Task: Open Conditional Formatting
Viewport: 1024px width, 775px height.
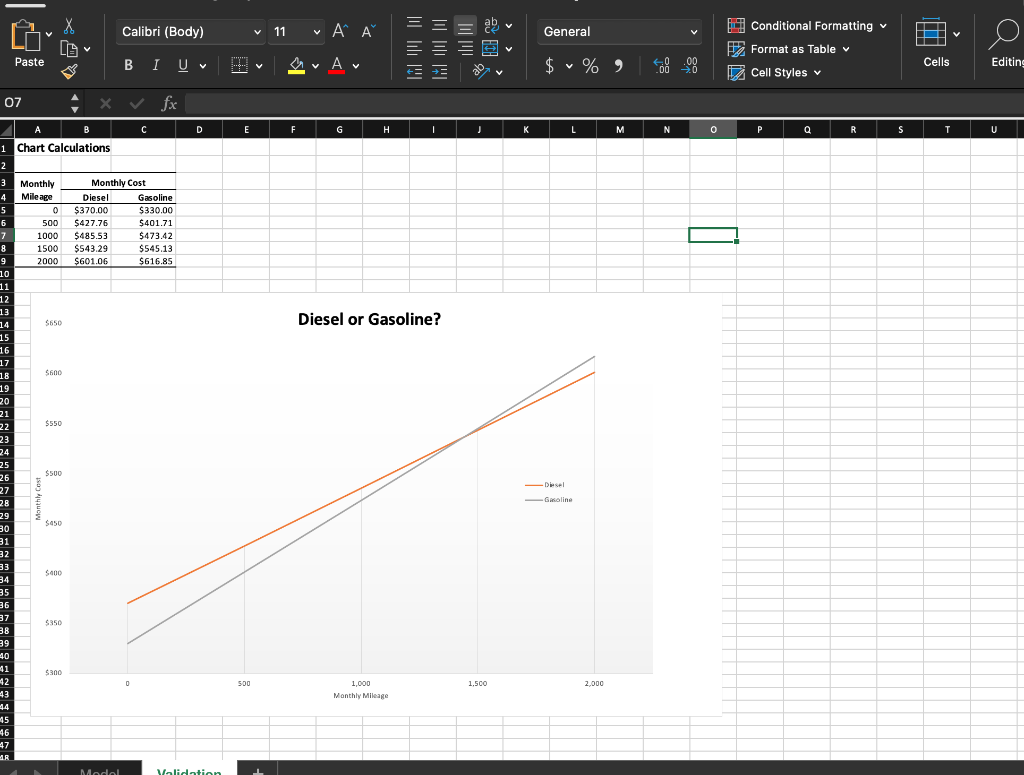Action: [810, 25]
